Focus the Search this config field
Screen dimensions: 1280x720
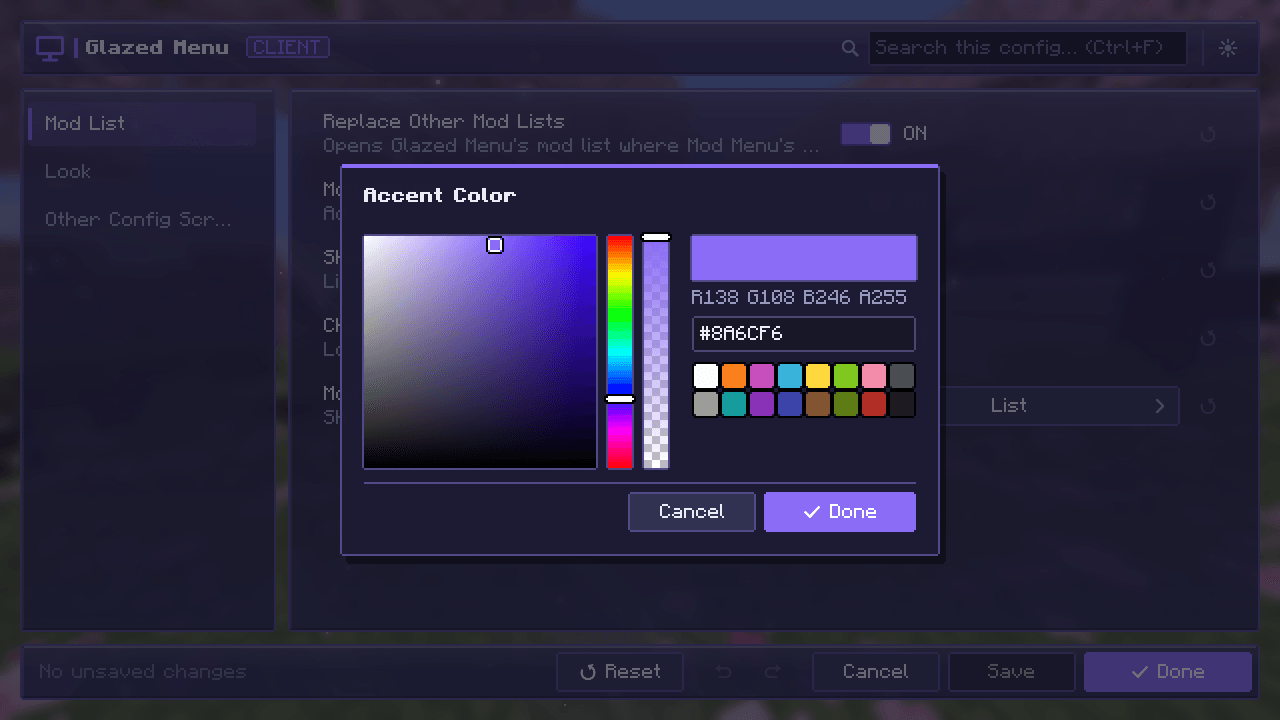1028,48
